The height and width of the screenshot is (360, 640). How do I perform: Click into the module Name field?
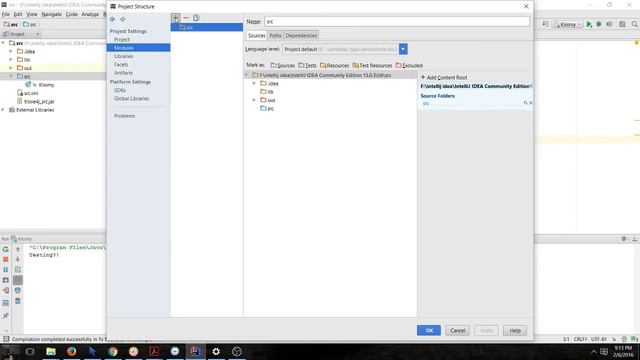(x=397, y=22)
